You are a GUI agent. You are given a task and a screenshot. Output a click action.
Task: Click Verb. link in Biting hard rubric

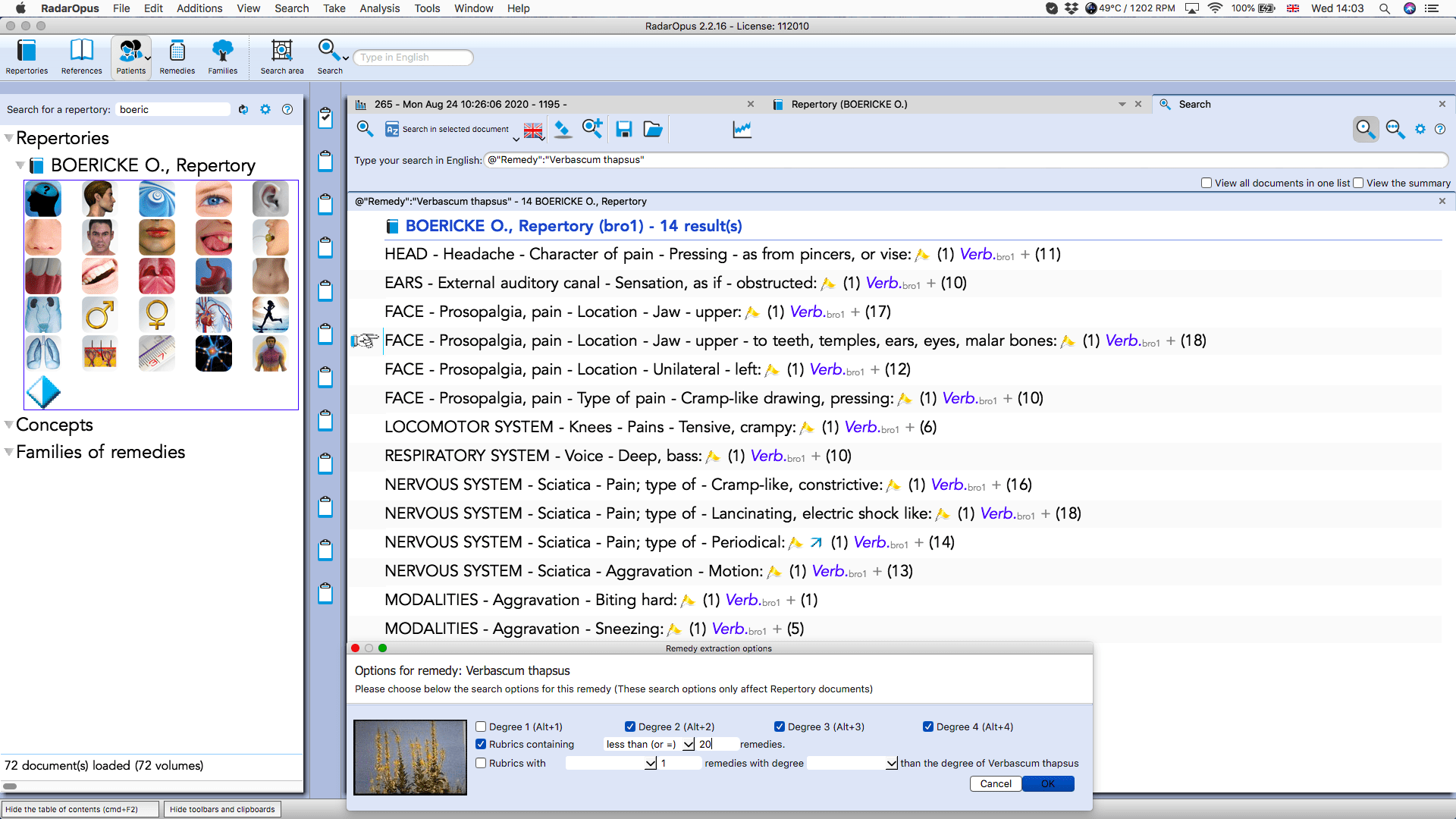742,600
